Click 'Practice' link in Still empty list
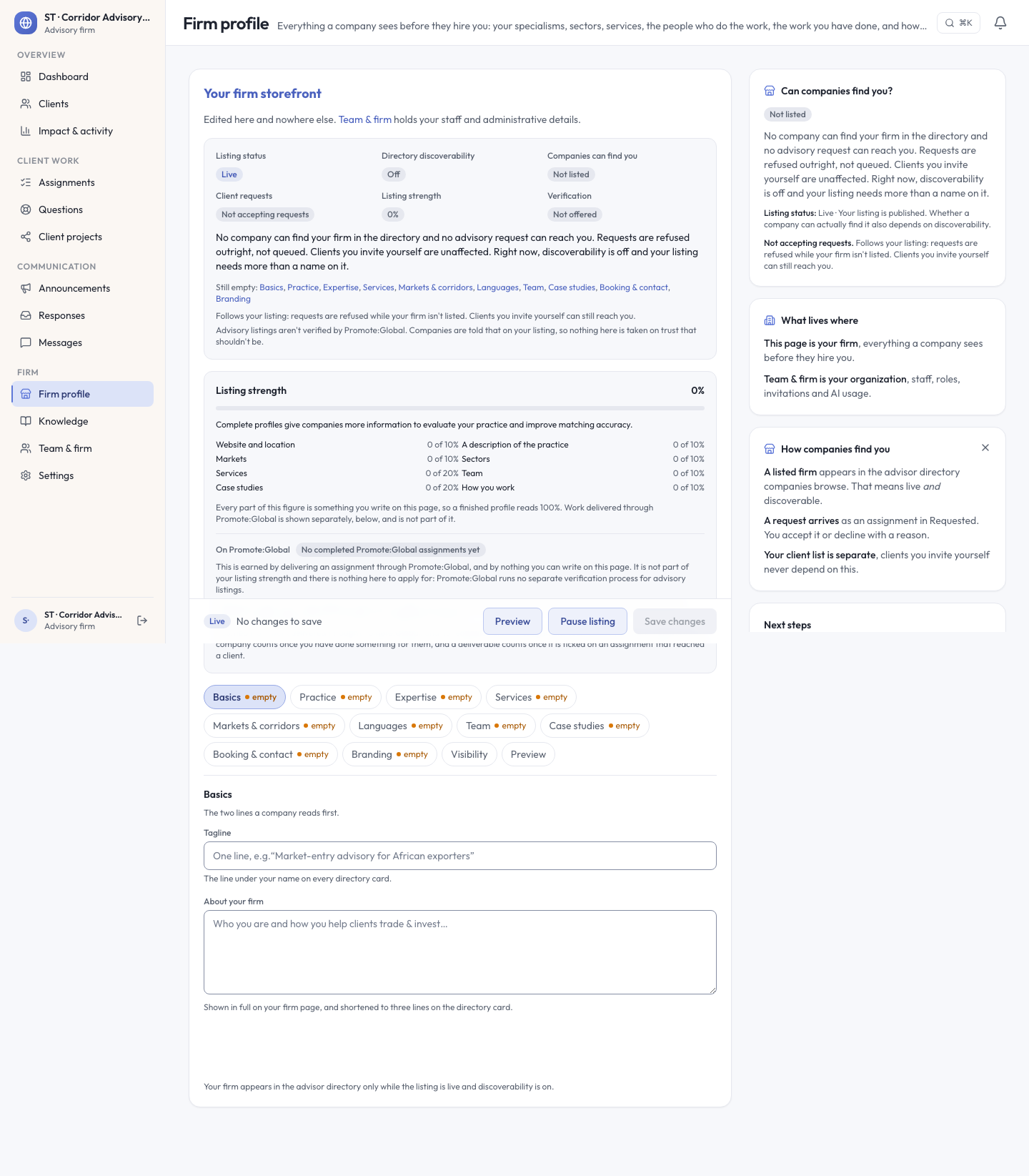1029x1176 pixels. point(303,287)
